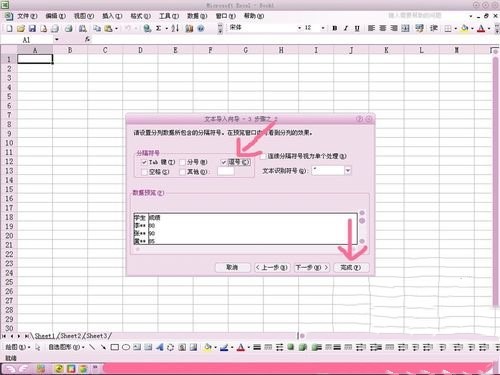
Task: Open the 插入 (Insert) menu
Action: (x=112, y=16)
